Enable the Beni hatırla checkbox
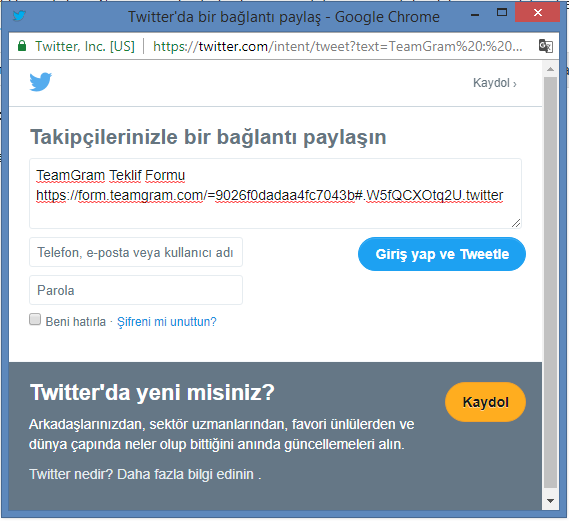 point(35,319)
